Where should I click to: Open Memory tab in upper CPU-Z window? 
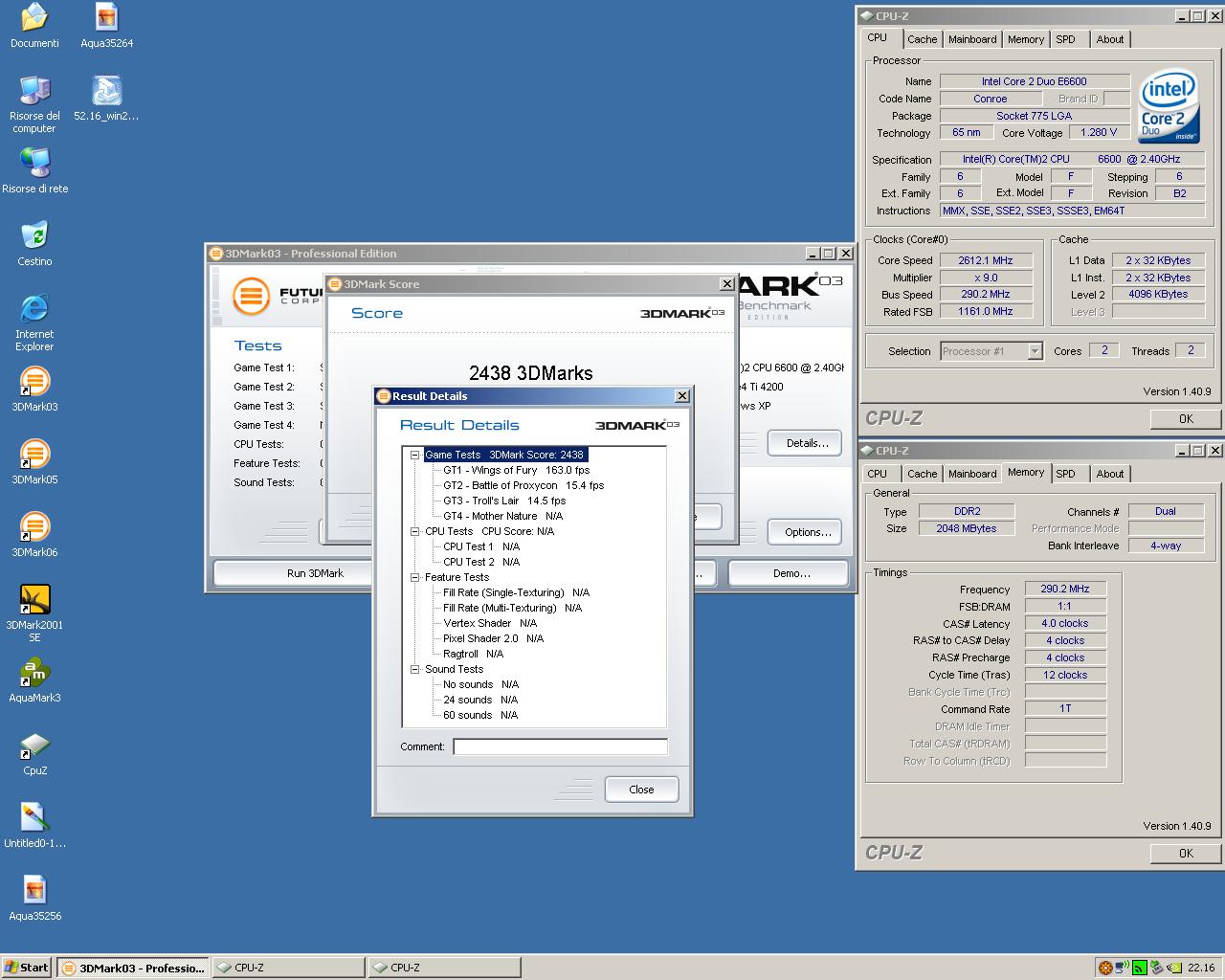1026,39
